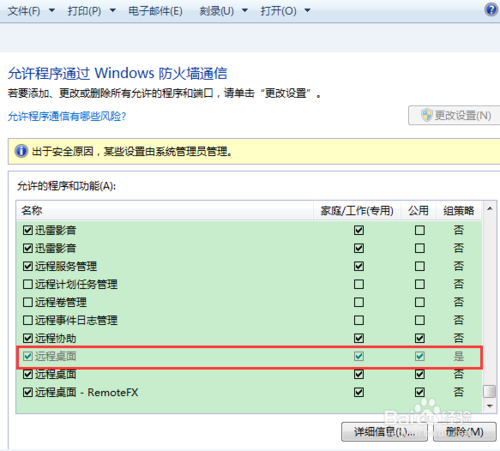
Task: Select the 远程协助 row text
Action: [x=56, y=338]
